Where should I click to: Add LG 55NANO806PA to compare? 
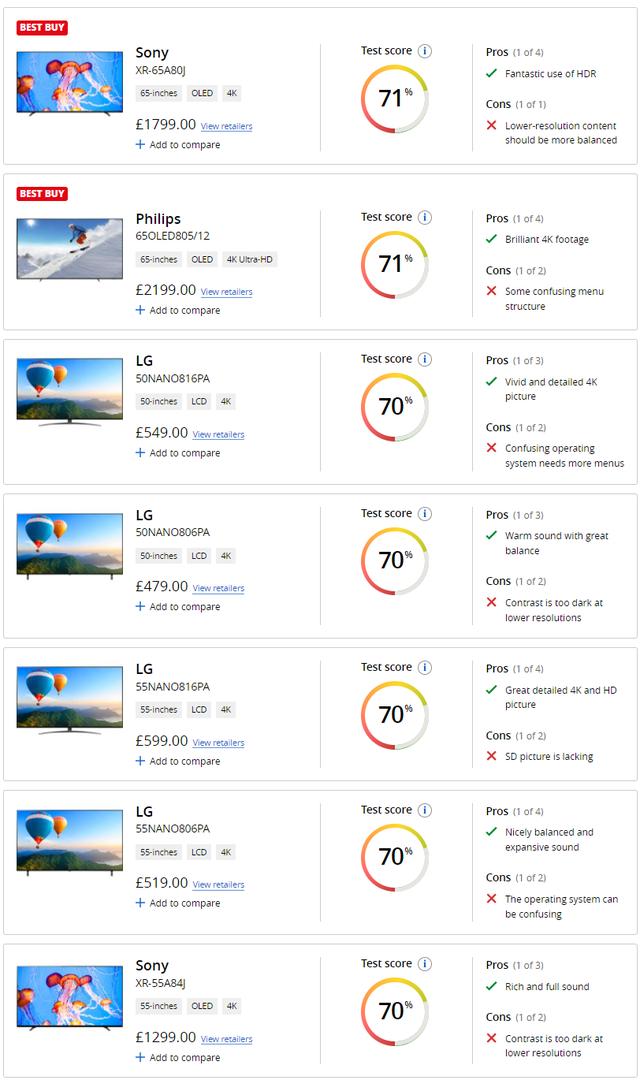click(178, 903)
